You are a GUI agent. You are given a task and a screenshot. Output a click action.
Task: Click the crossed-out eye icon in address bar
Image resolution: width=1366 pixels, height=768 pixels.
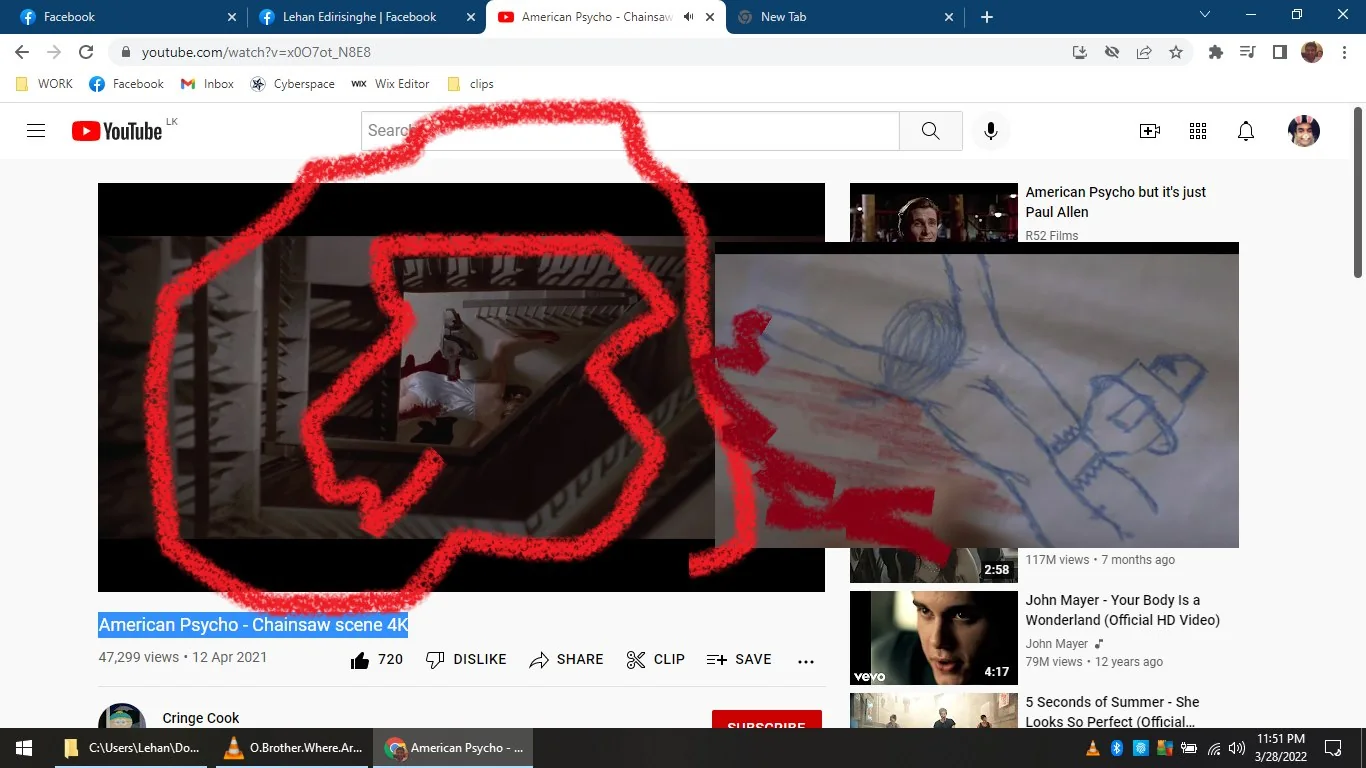pyautogui.click(x=1112, y=52)
